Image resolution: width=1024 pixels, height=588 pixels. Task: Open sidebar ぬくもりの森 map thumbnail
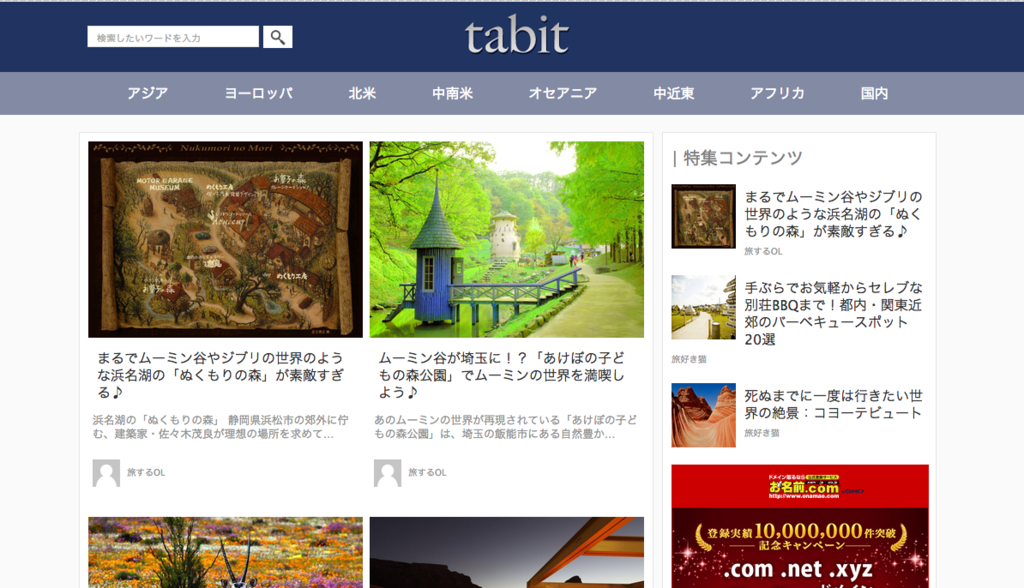click(703, 216)
